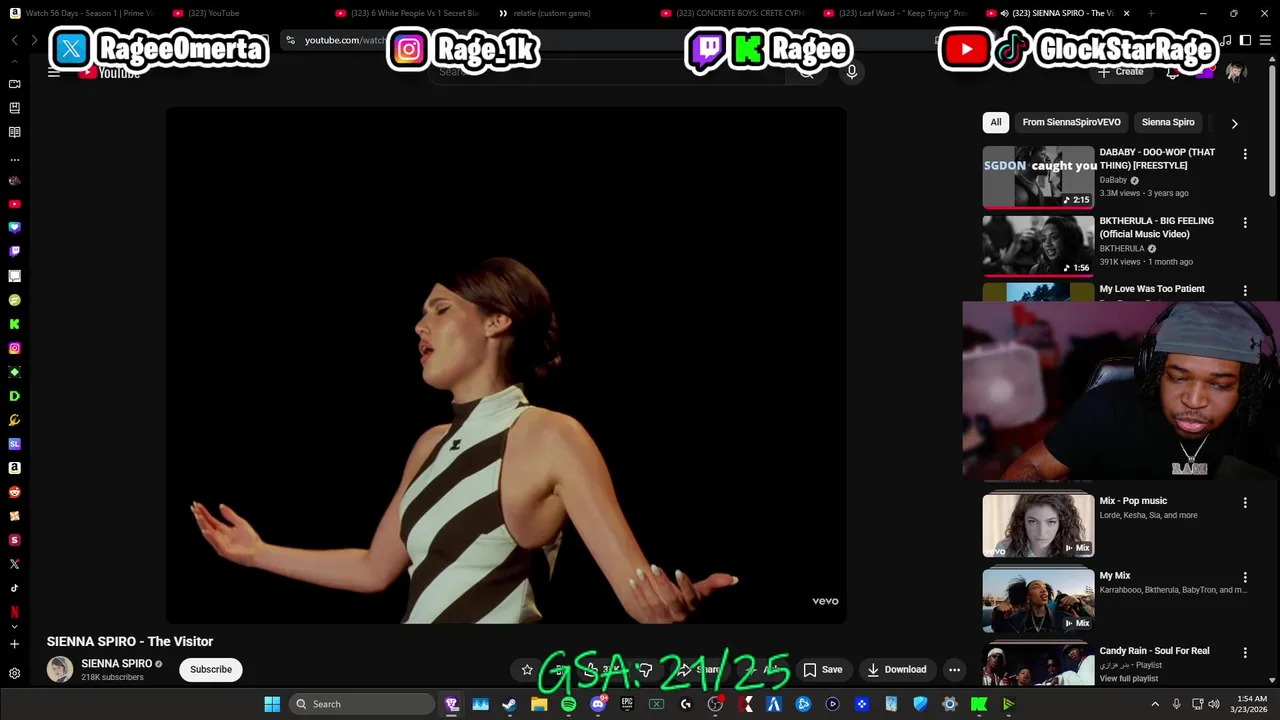Switch to the Watch 56 Days browser tab
This screenshot has width=1280, height=720.
coord(84,13)
